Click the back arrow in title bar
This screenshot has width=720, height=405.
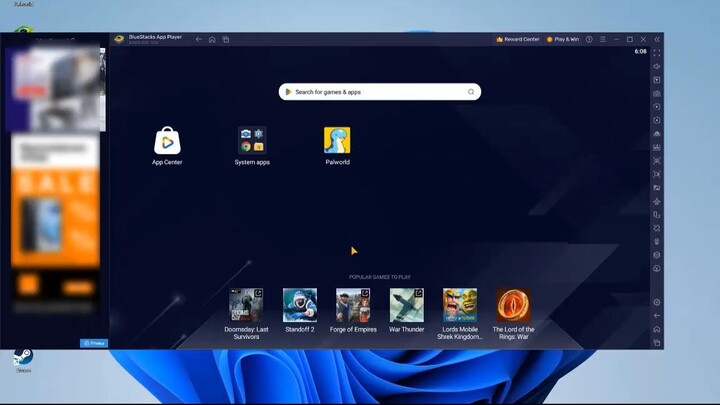click(199, 39)
